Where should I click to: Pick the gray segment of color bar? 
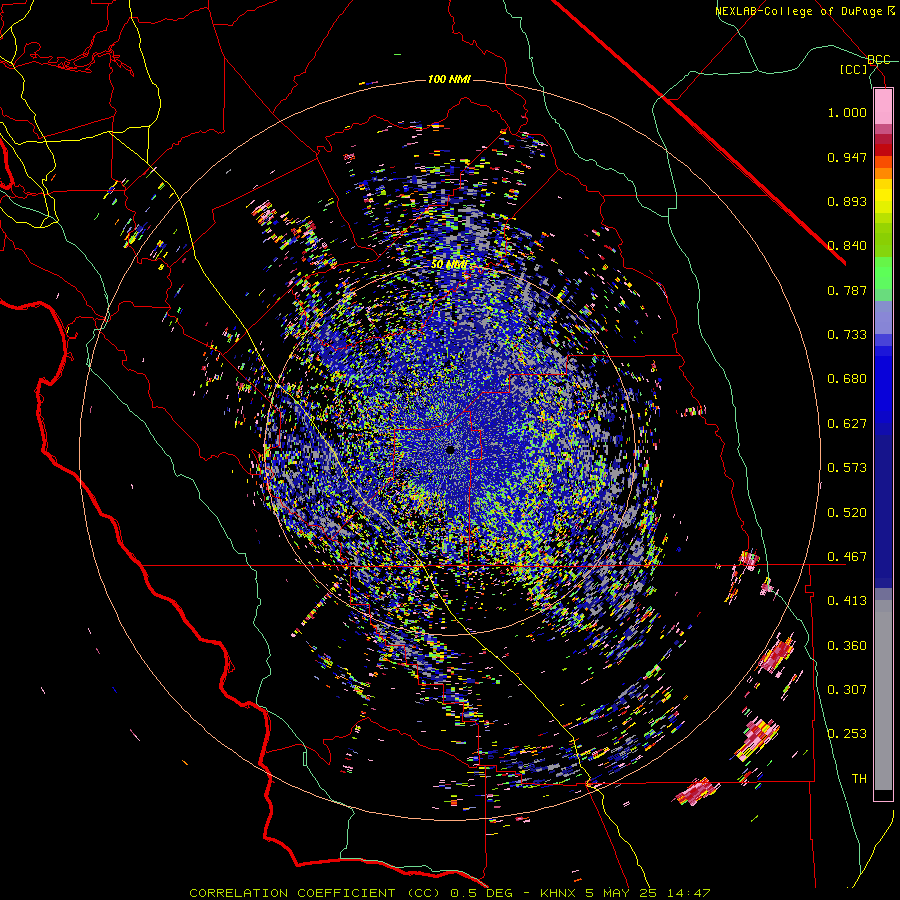click(x=883, y=695)
